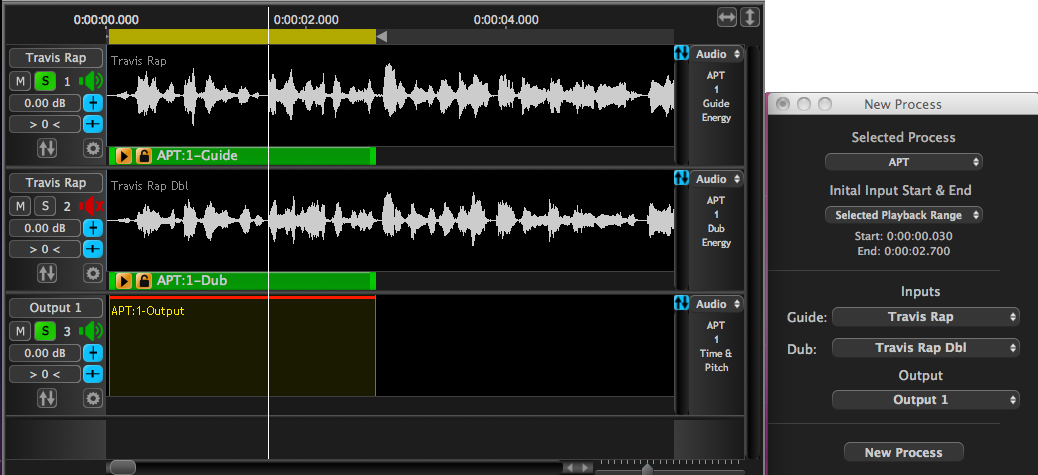This screenshot has width=1038, height=475.
Task: Toggle solo on track 1
Action: pos(45,82)
